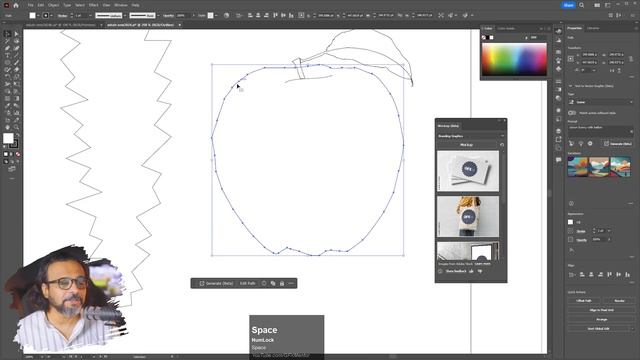This screenshot has width=640, height=360.
Task: Click the Offset Path quick action
Action: (584, 301)
